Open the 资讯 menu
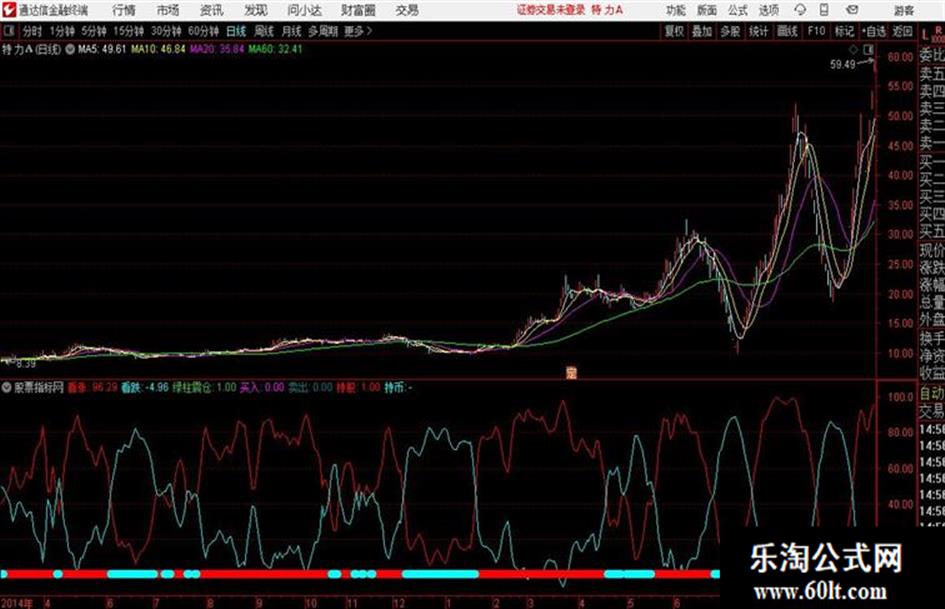Viewport: 945px width, 609px height. 212,10
